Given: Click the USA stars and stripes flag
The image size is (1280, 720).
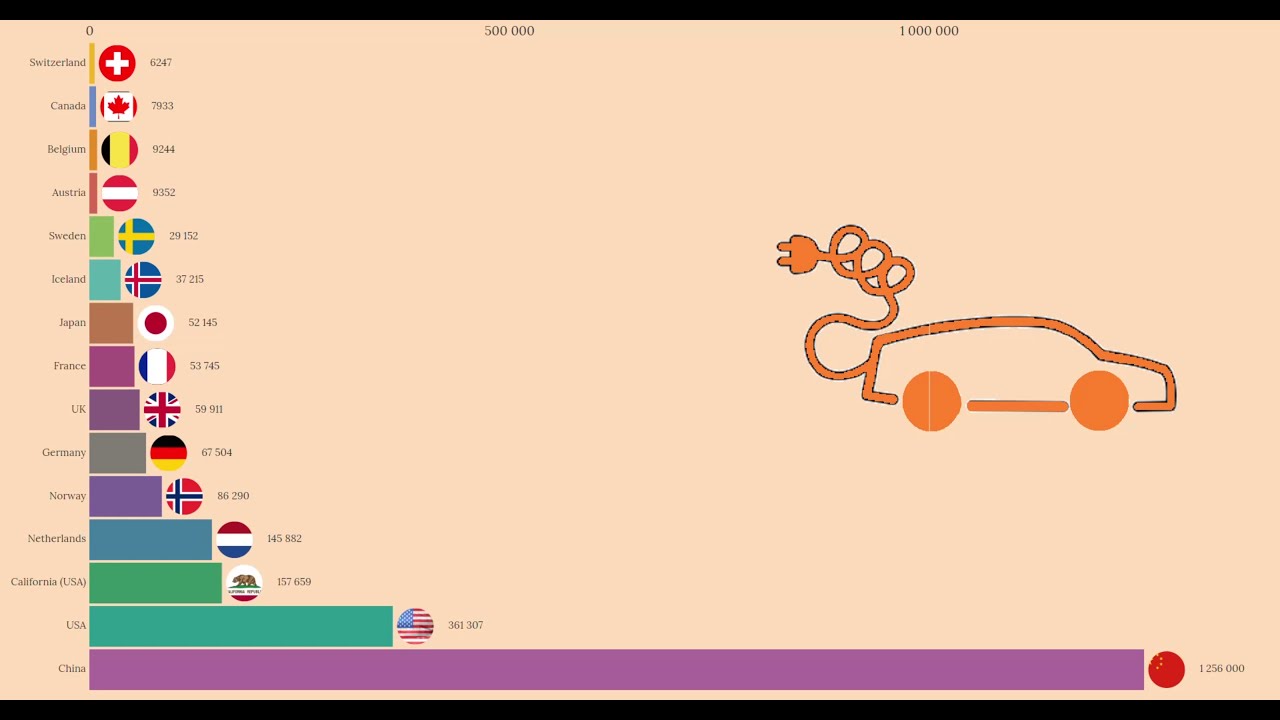Looking at the screenshot, I should (x=415, y=626).
